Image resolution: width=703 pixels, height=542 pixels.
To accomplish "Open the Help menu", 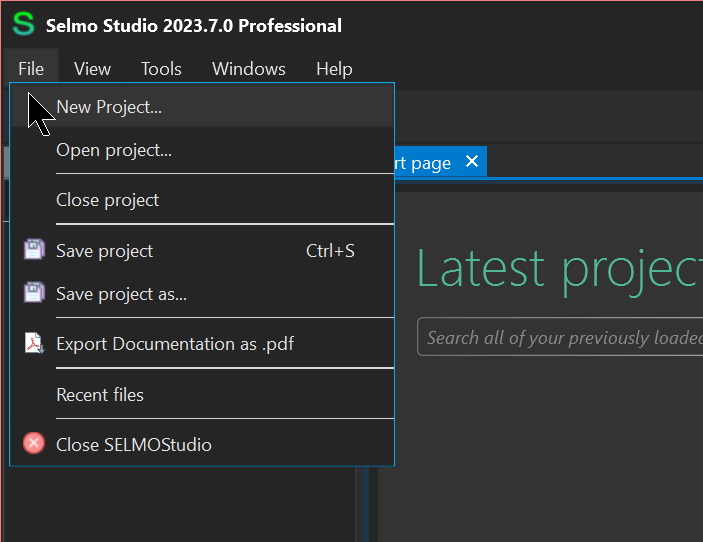I will pyautogui.click(x=334, y=69).
